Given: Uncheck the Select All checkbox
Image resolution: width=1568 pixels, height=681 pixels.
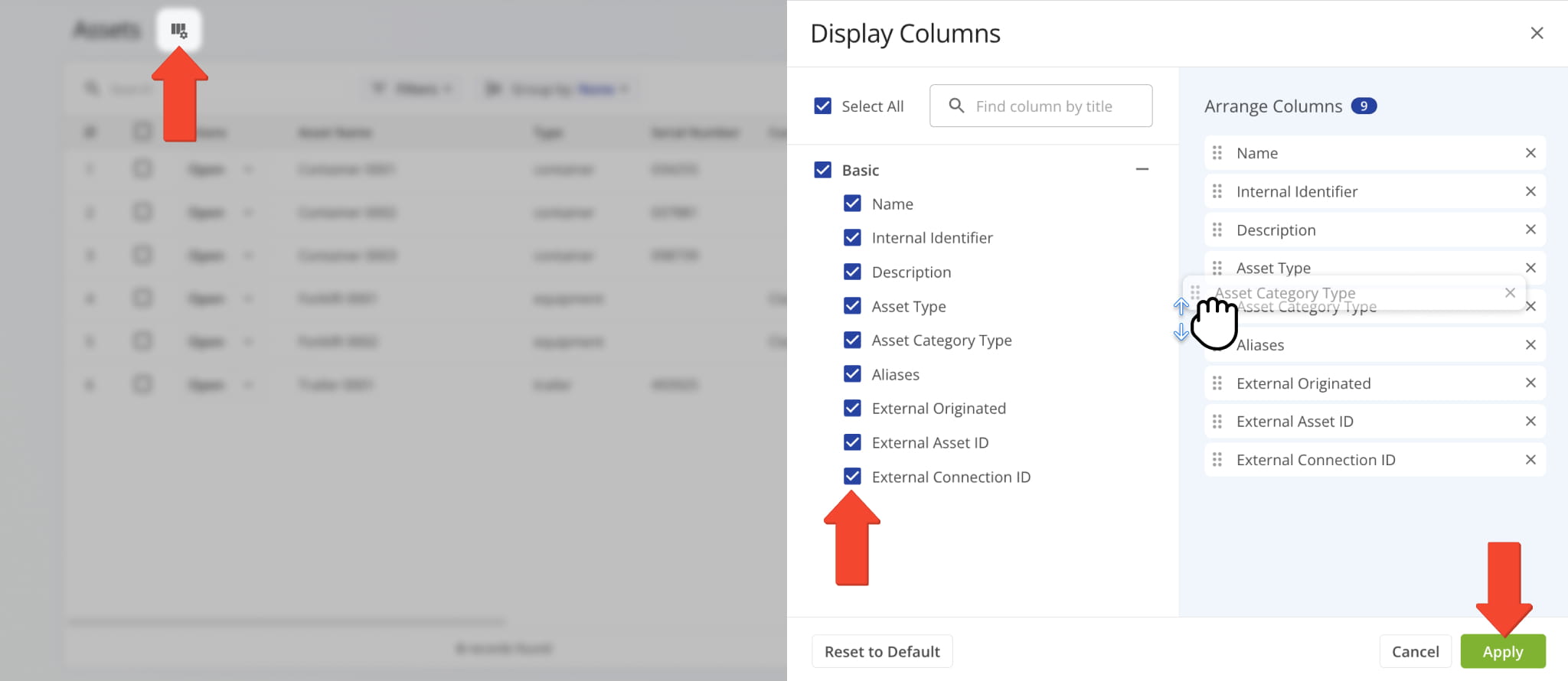Looking at the screenshot, I should pyautogui.click(x=823, y=106).
